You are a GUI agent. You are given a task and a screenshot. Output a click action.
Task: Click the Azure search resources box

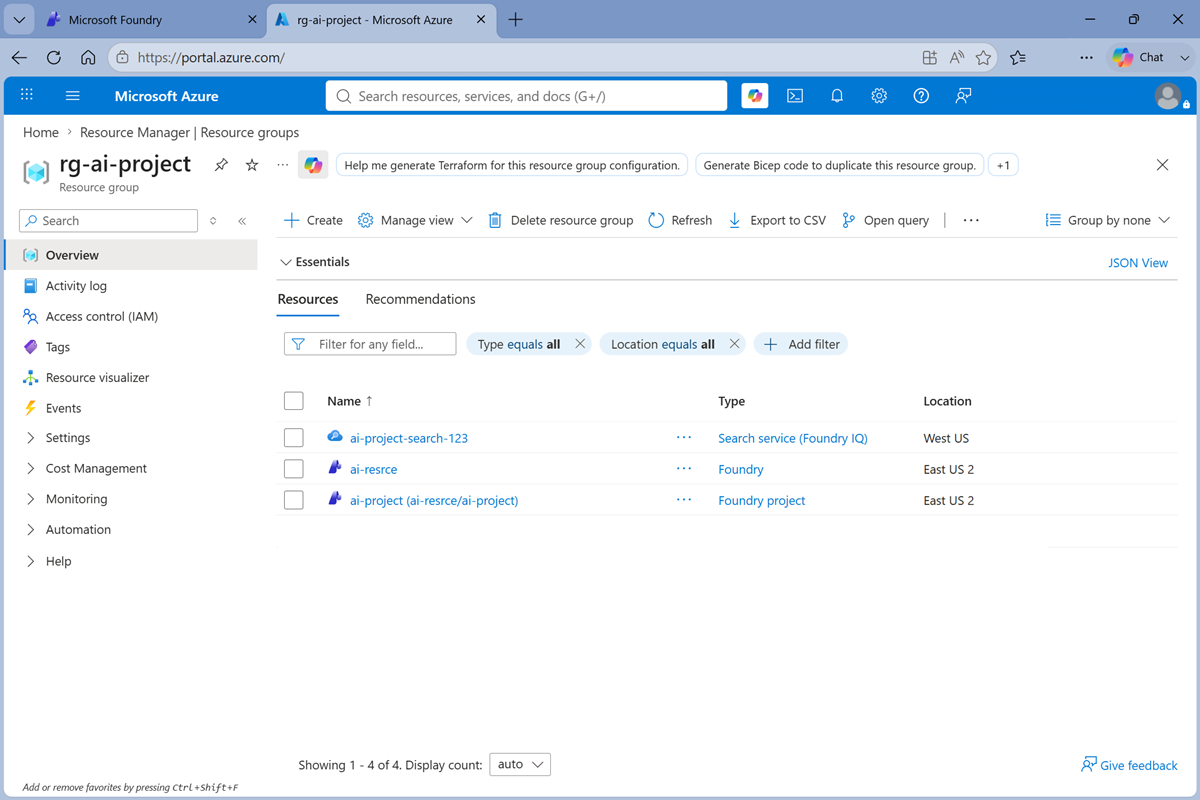point(526,96)
